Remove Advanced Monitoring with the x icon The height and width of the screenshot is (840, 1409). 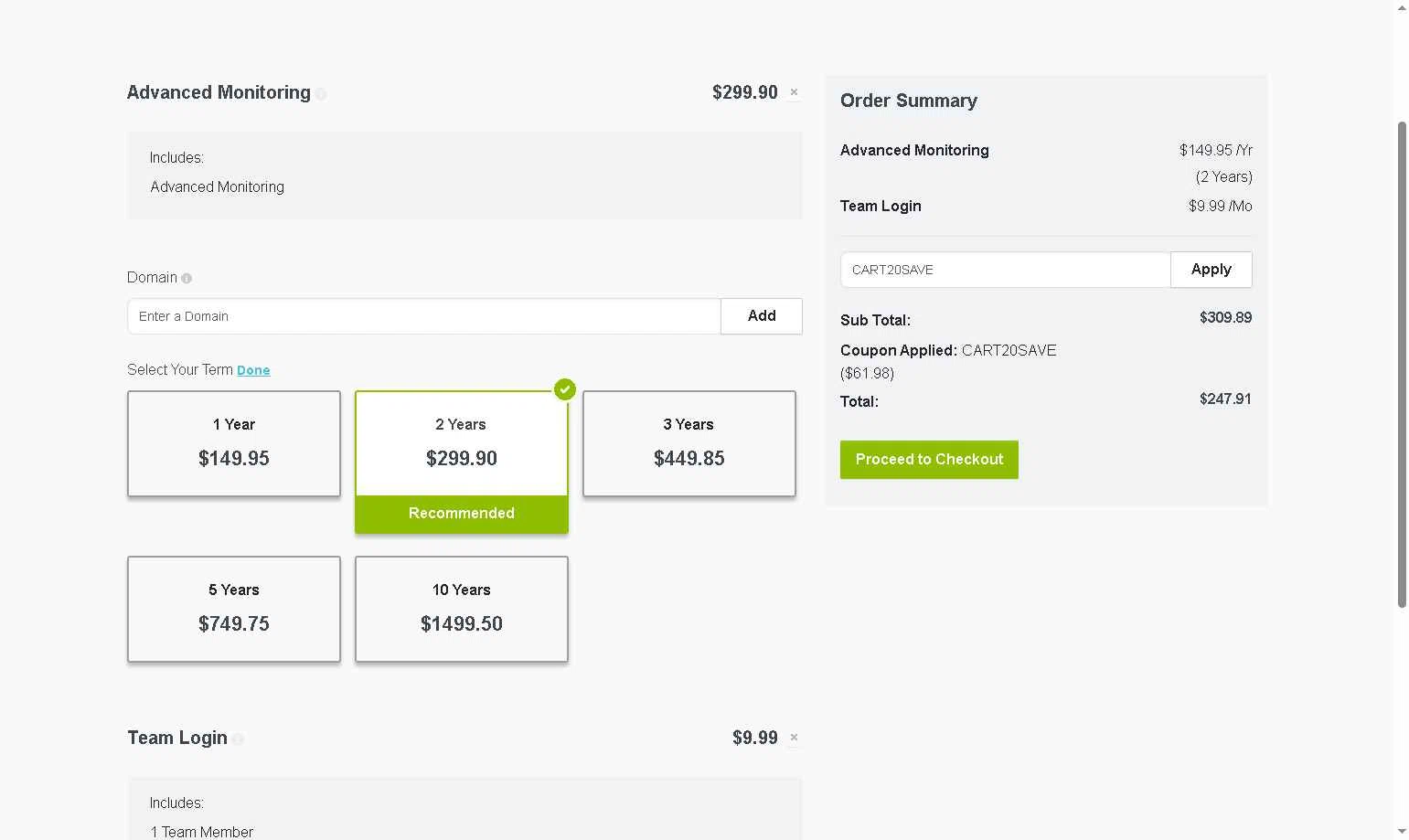[794, 92]
